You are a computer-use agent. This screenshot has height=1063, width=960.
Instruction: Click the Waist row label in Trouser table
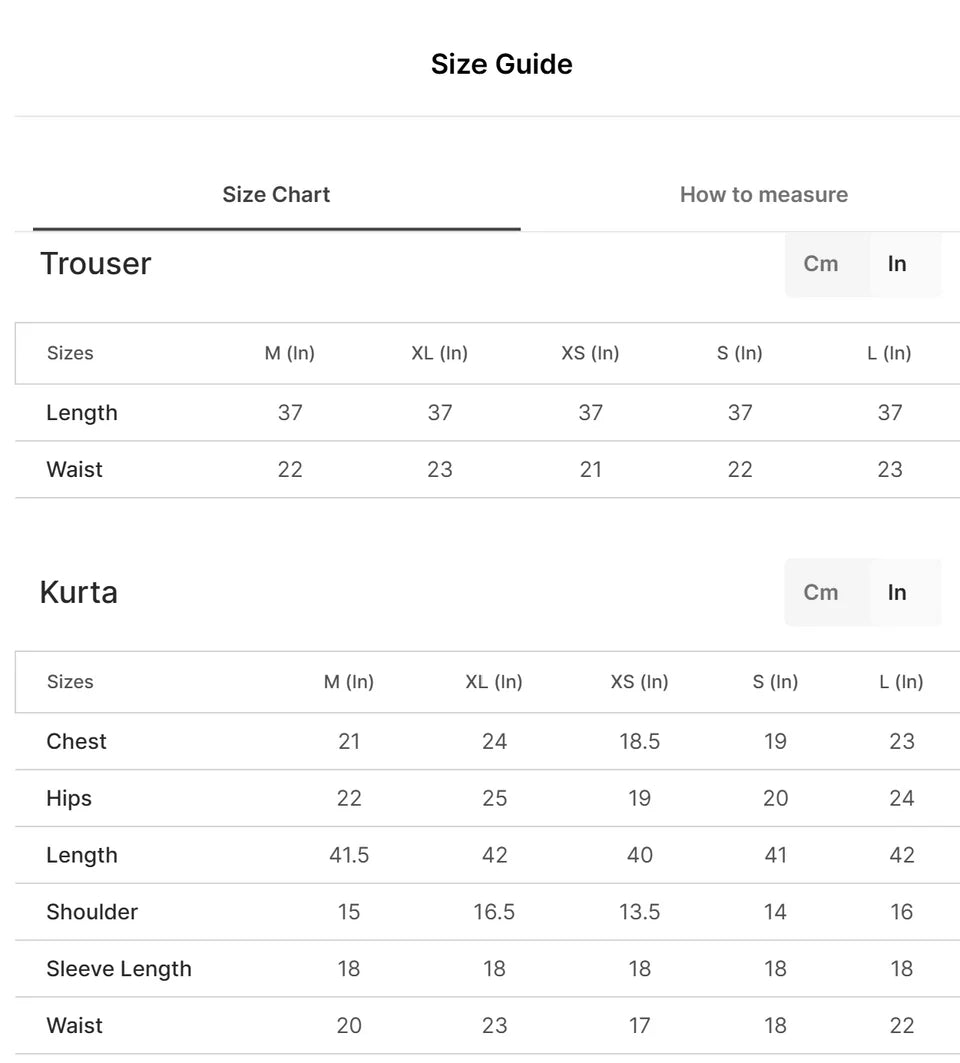pos(74,469)
